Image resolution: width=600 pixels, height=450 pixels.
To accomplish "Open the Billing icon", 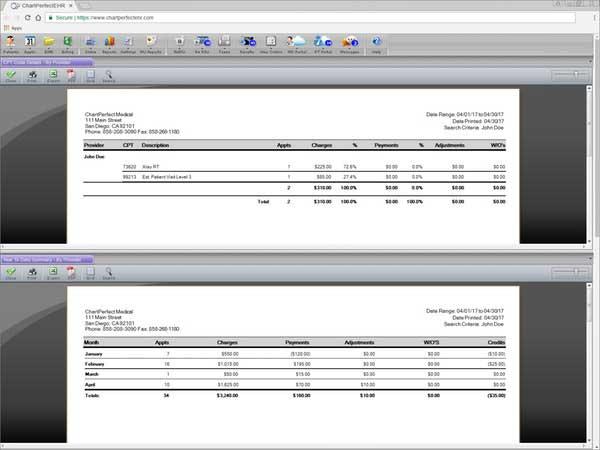I will point(68,44).
